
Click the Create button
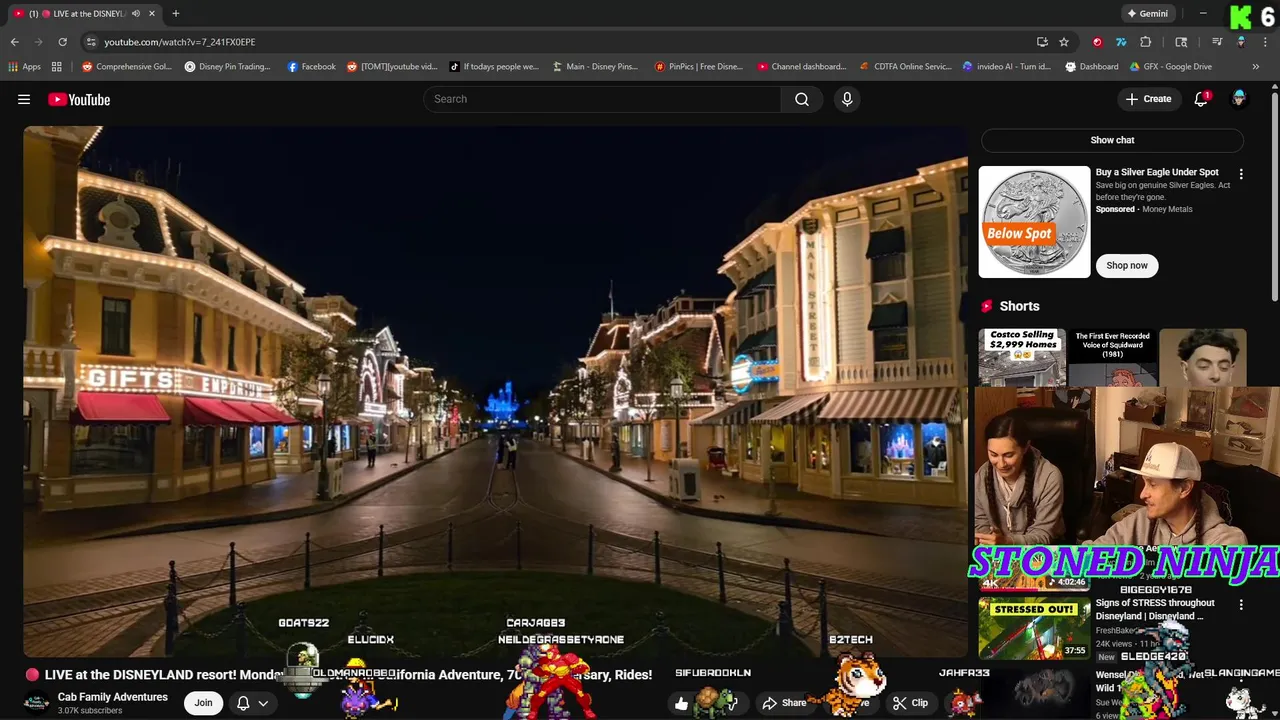(x=1148, y=99)
